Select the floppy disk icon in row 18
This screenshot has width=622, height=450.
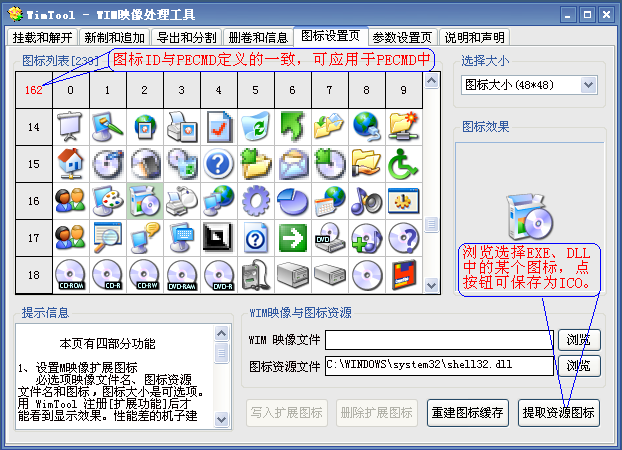tap(403, 275)
